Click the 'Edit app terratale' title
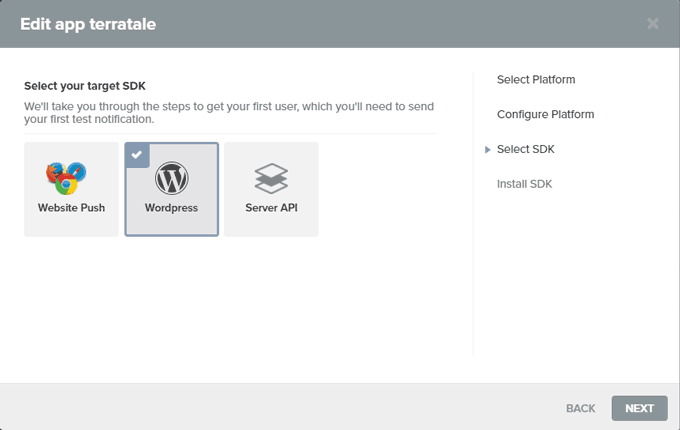Image resolution: width=680 pixels, height=430 pixels. pos(88,24)
